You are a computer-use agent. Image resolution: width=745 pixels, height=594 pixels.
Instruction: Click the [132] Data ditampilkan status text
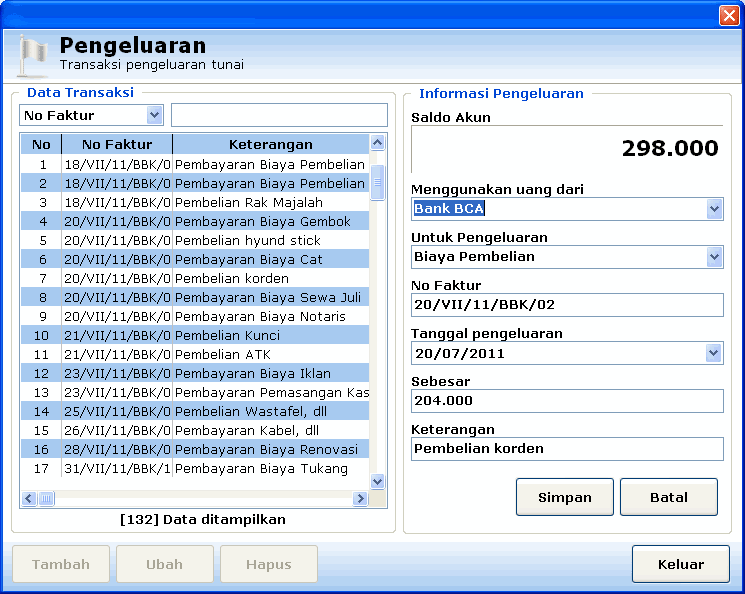[x=203, y=519]
